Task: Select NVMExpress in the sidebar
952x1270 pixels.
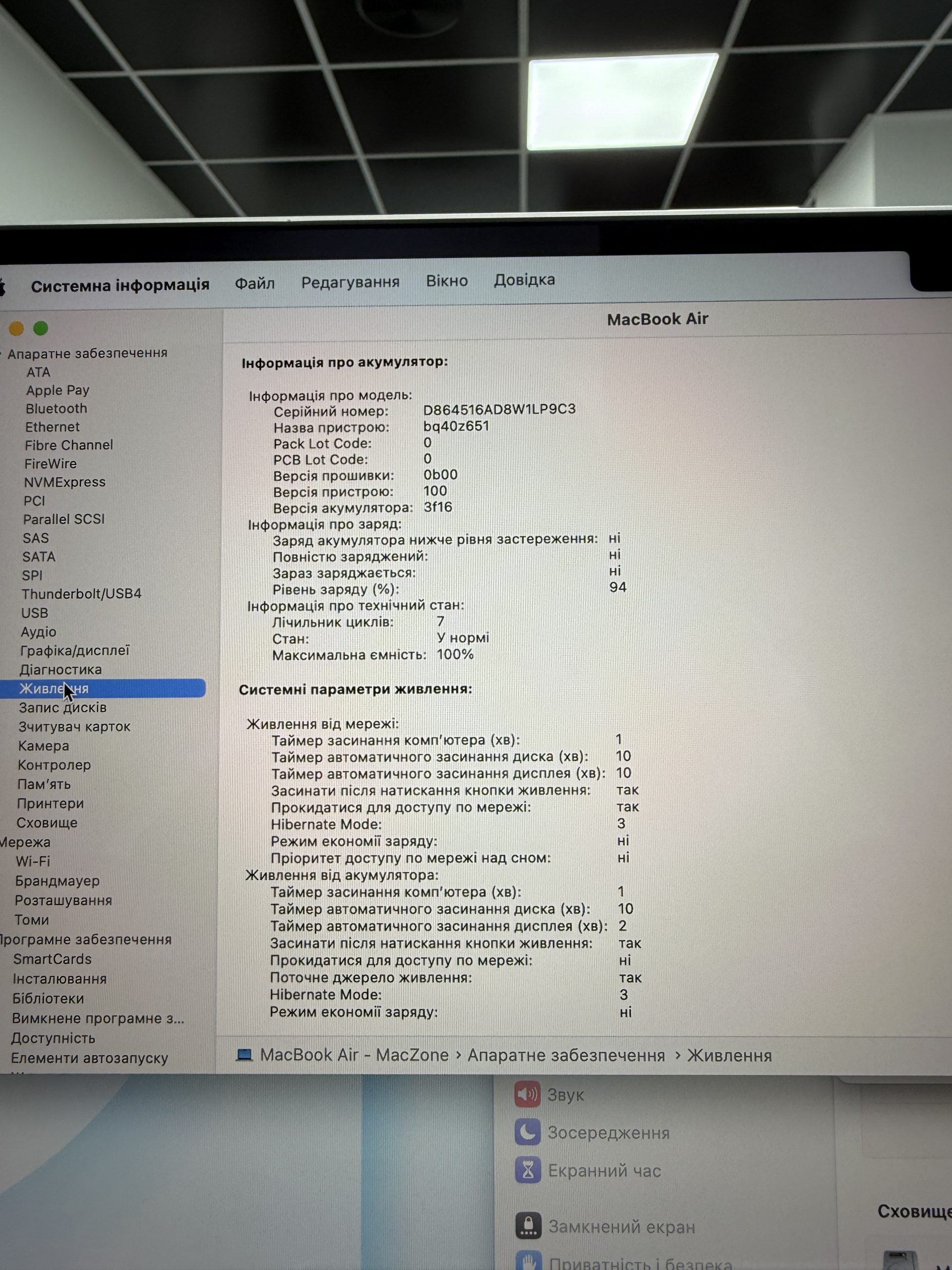Action: pyautogui.click(x=65, y=482)
